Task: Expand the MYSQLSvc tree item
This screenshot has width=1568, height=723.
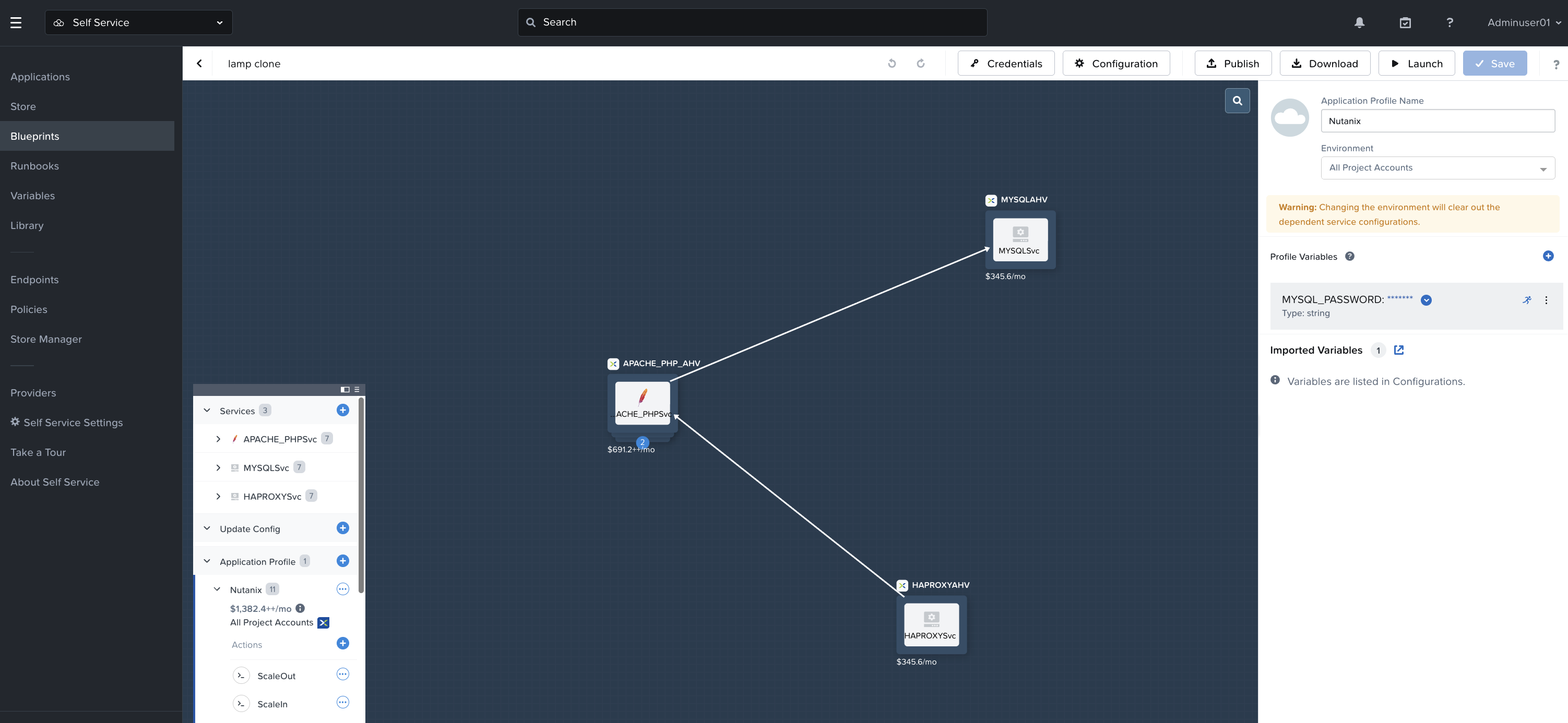Action: (x=218, y=467)
